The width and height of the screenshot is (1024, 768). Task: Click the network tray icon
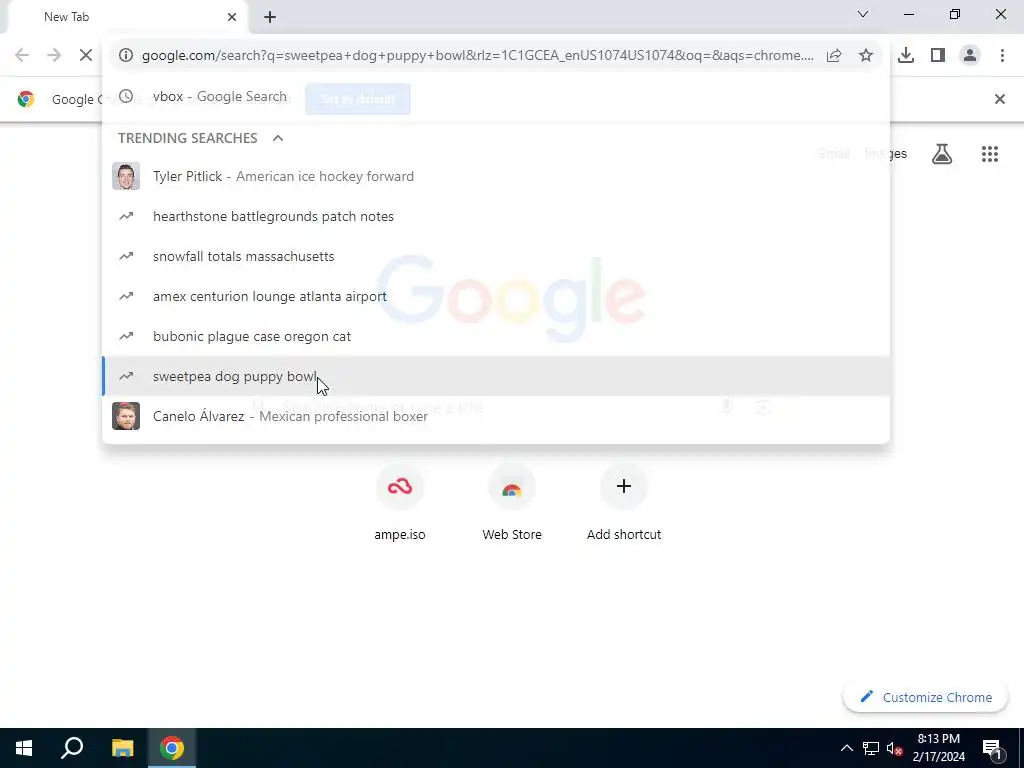tap(871, 748)
